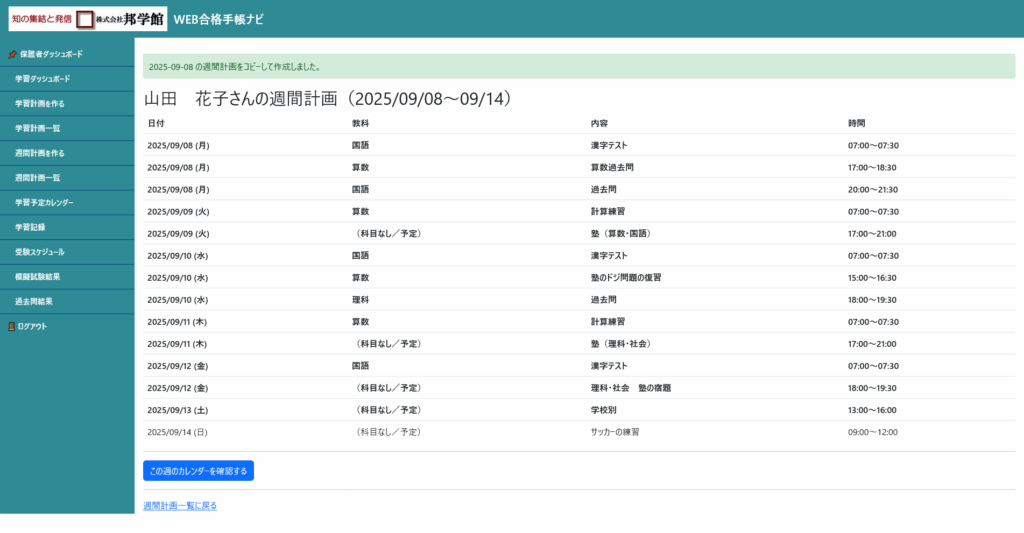
Task: Go to 学習ダッシュボード
Action: point(42,79)
